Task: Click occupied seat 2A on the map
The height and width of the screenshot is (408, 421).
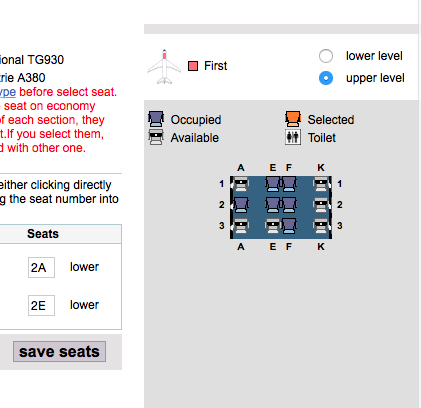Action: [241, 205]
